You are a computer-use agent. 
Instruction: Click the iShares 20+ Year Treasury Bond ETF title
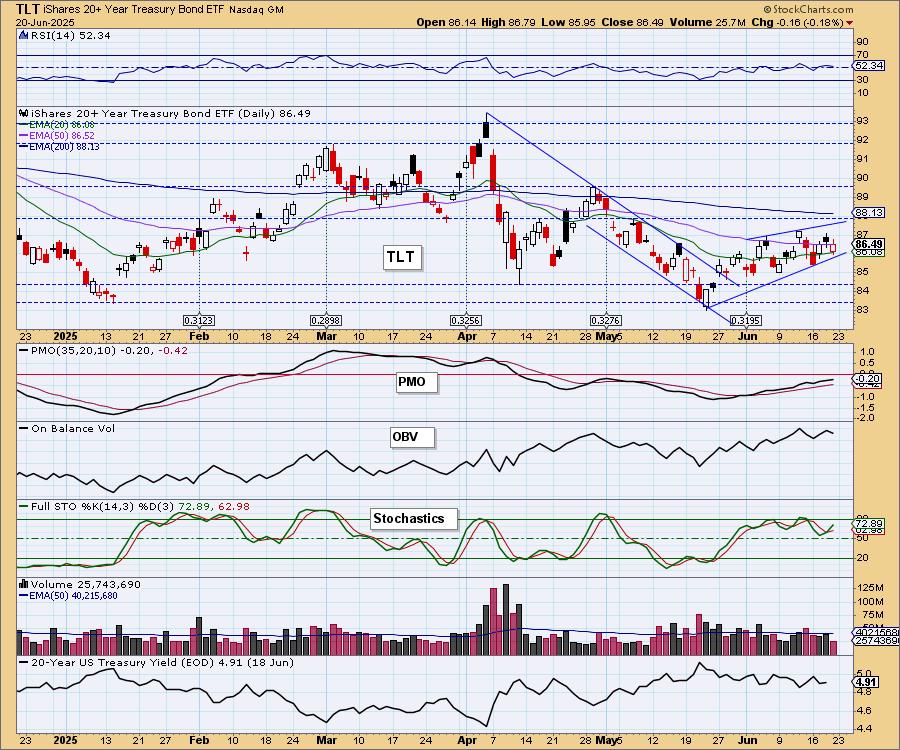pos(134,10)
